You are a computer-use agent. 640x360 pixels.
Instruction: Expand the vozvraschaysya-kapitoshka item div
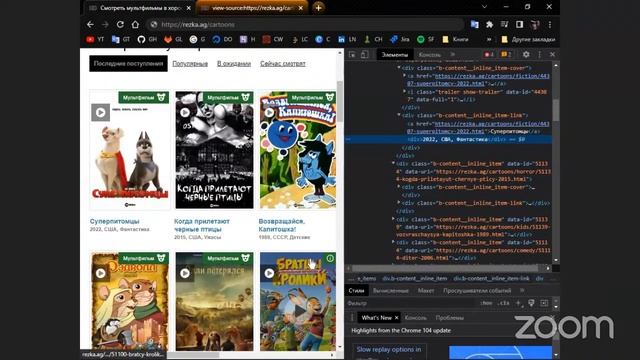(x=393, y=219)
